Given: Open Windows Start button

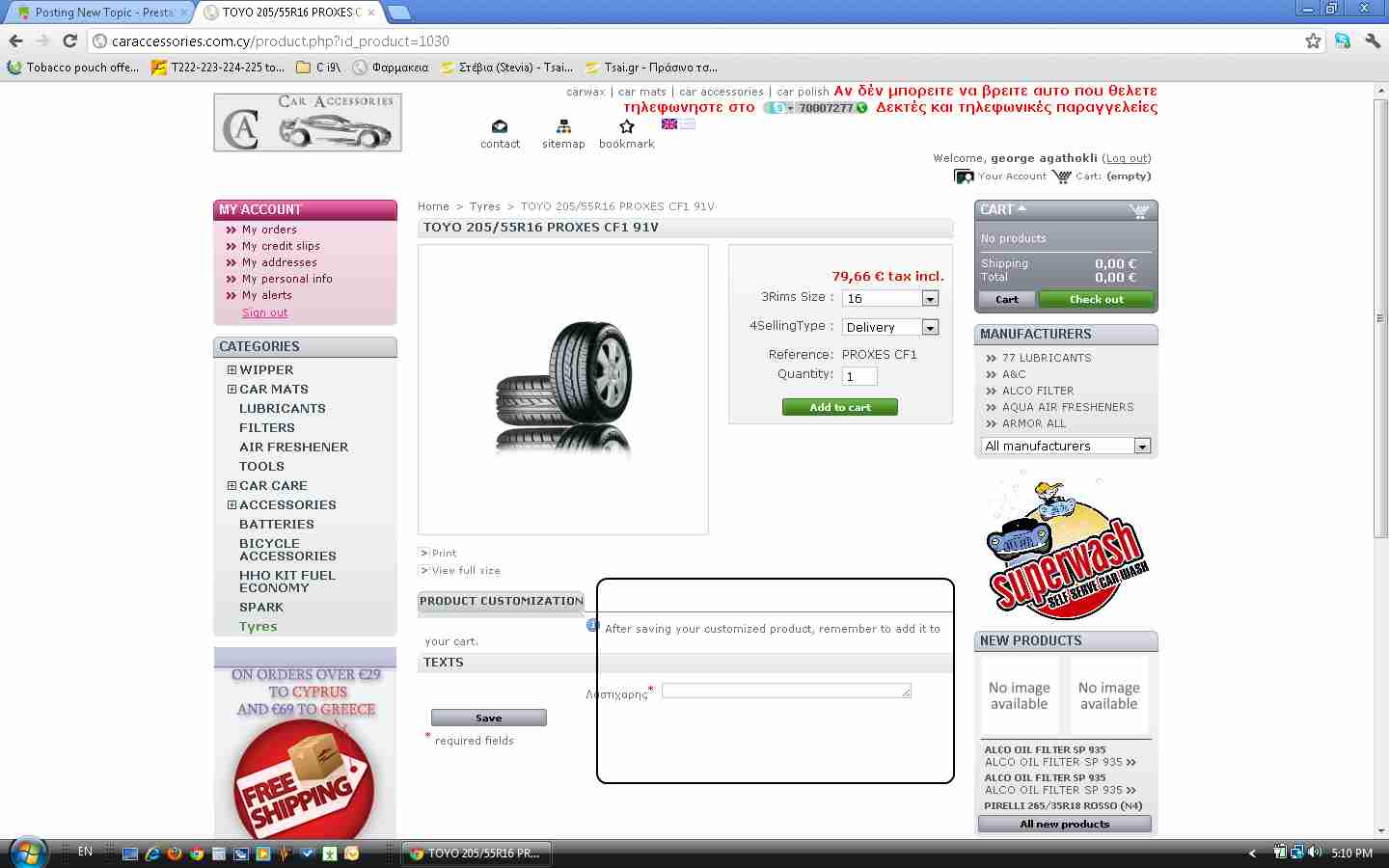Looking at the screenshot, I should 27,853.
